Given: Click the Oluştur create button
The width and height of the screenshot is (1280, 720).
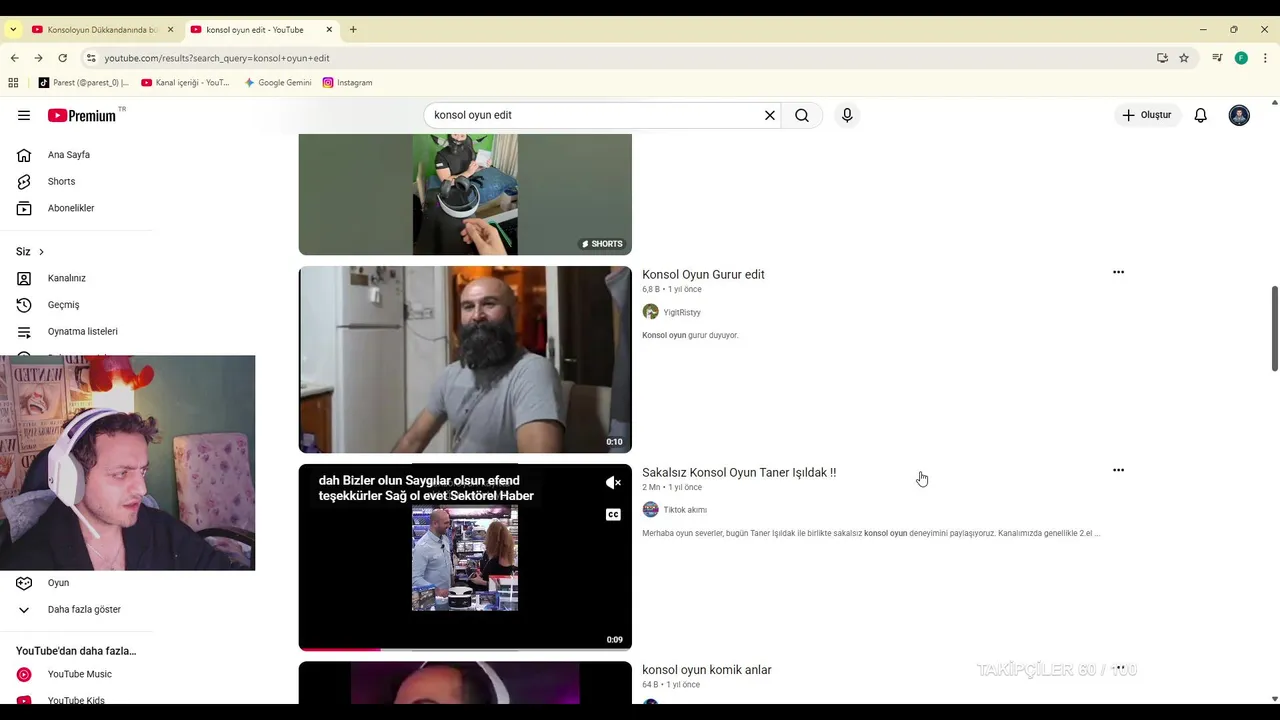Looking at the screenshot, I should 1148,115.
